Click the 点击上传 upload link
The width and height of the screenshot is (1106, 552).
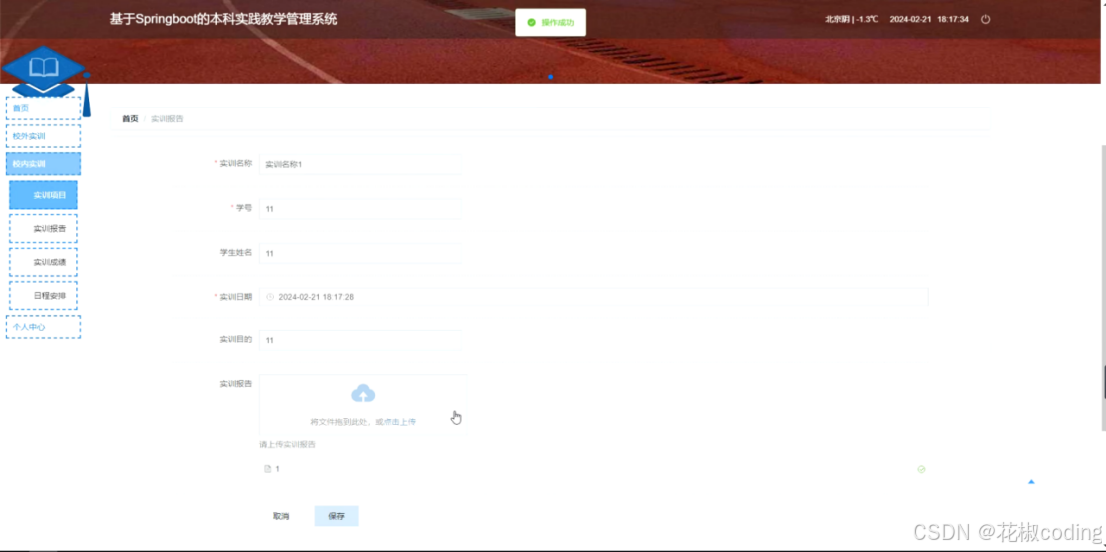coord(400,422)
